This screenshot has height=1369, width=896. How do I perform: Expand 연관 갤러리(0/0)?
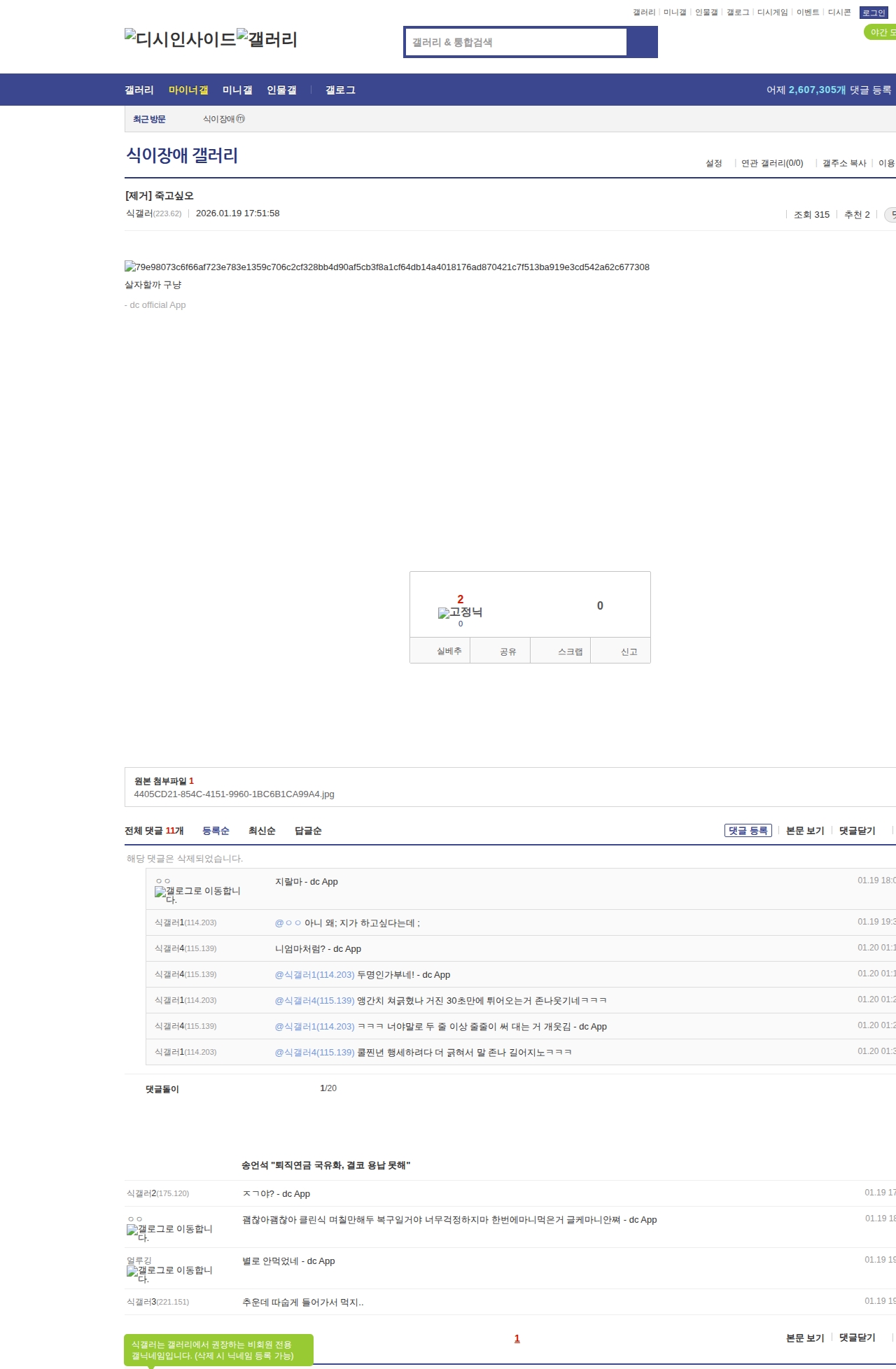pyautogui.click(x=772, y=163)
